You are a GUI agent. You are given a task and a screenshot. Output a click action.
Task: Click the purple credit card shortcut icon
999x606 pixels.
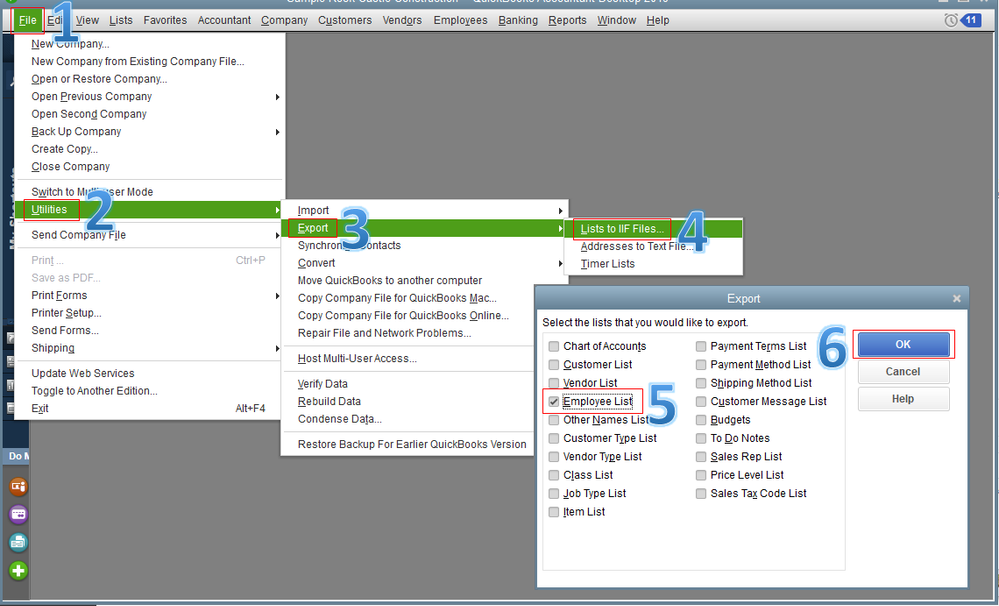click(18, 514)
